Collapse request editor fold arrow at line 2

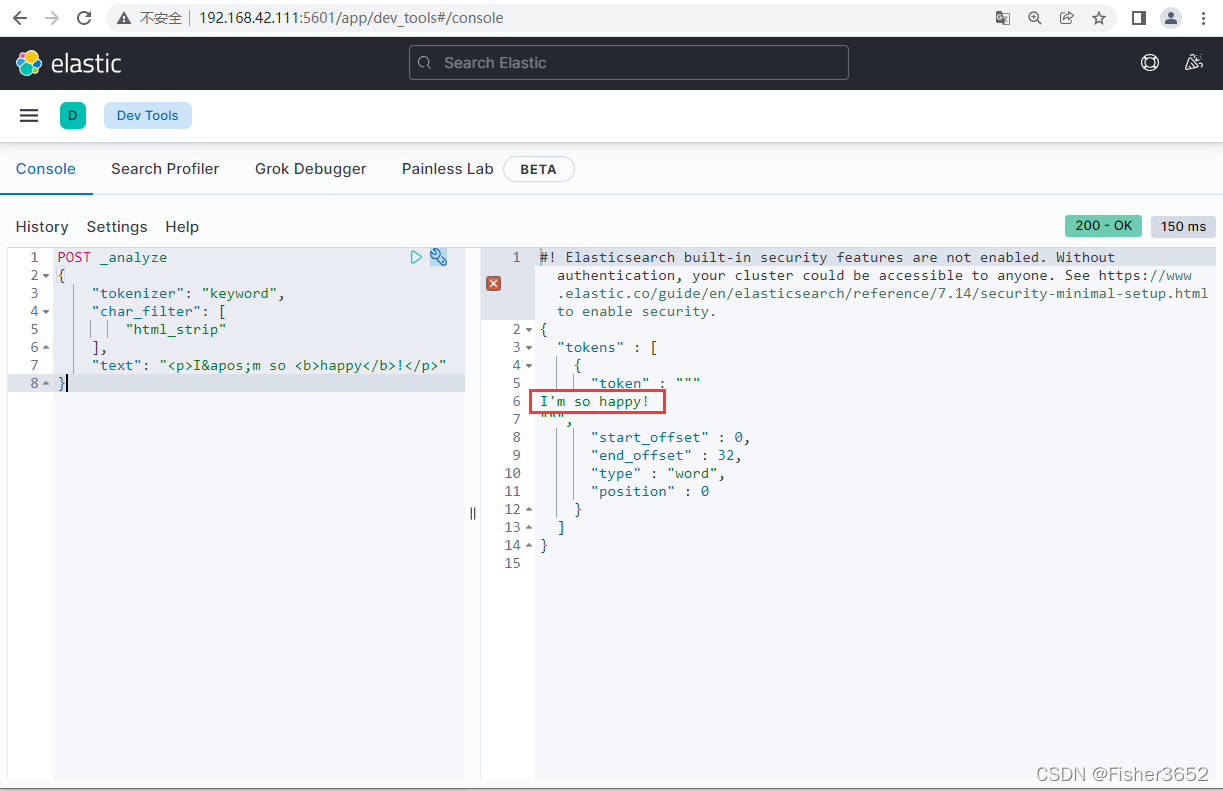(46, 276)
